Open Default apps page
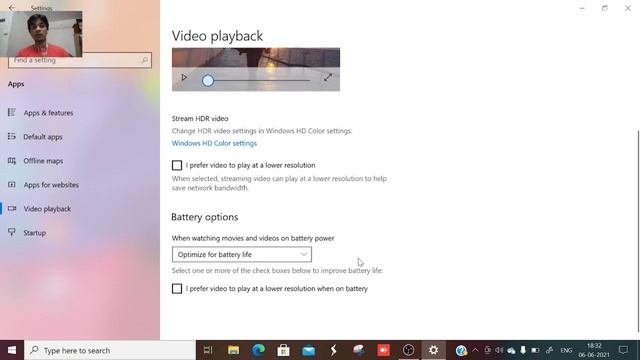This screenshot has width=640, height=360. [43, 137]
